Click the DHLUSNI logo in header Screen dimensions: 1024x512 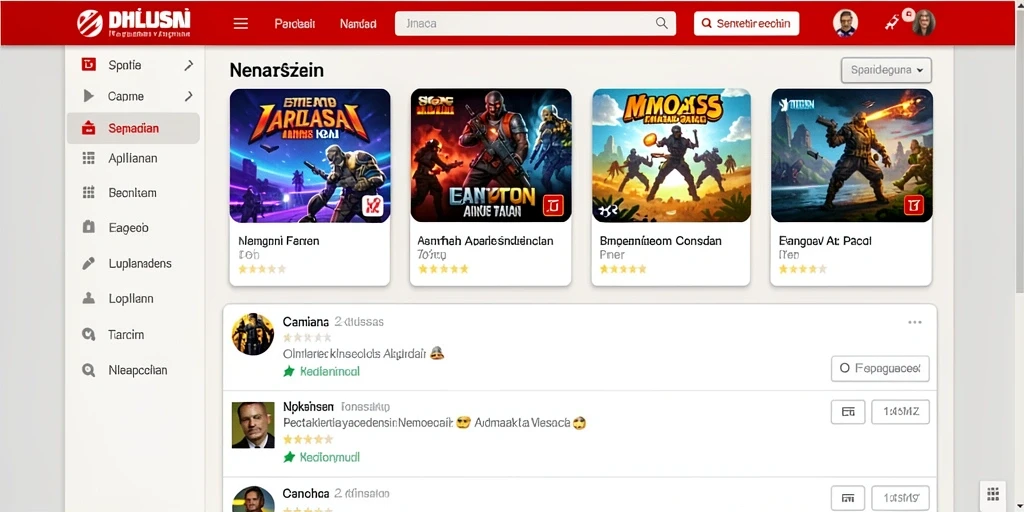pos(134,23)
